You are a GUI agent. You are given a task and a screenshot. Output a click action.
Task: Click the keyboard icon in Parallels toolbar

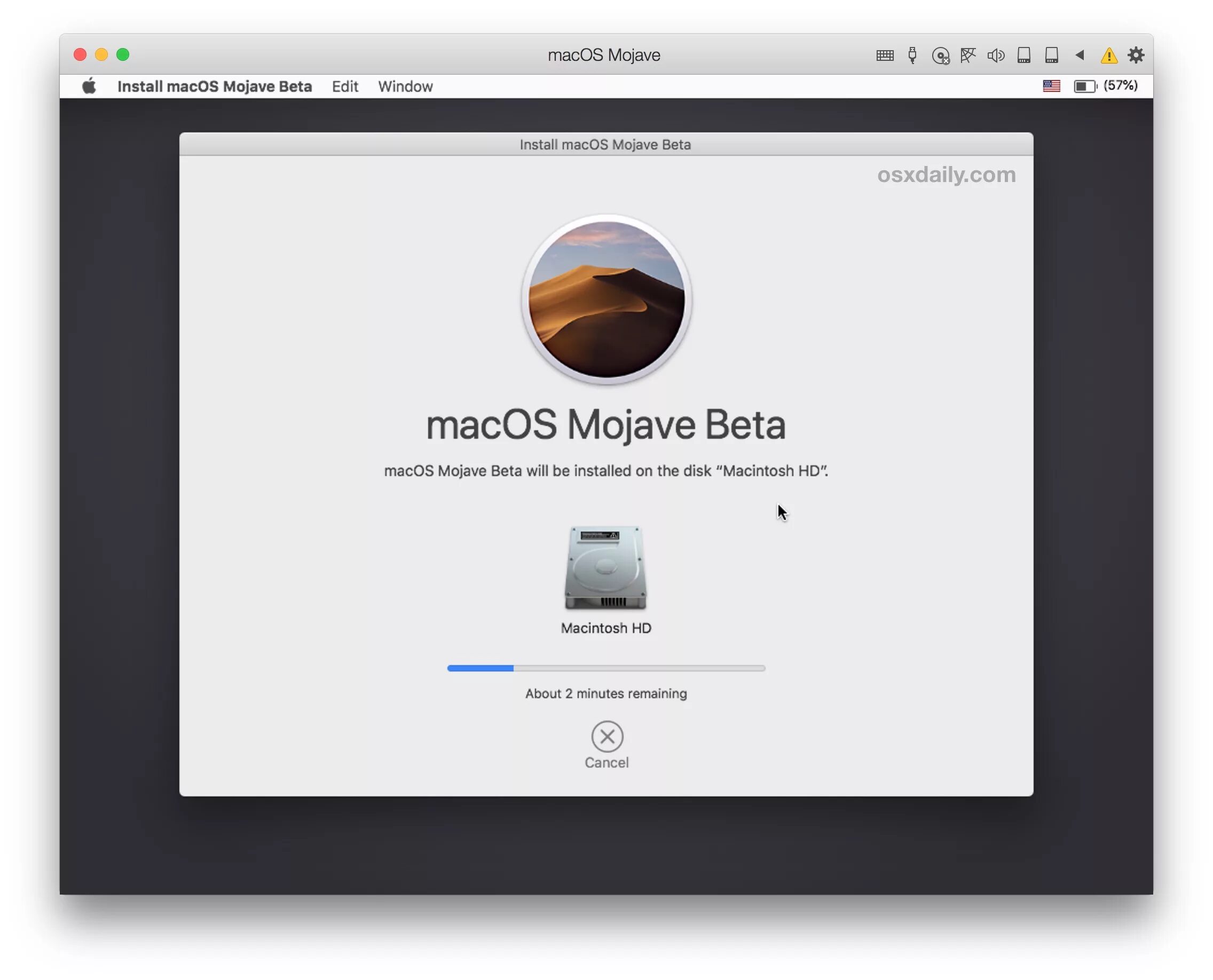(x=885, y=56)
